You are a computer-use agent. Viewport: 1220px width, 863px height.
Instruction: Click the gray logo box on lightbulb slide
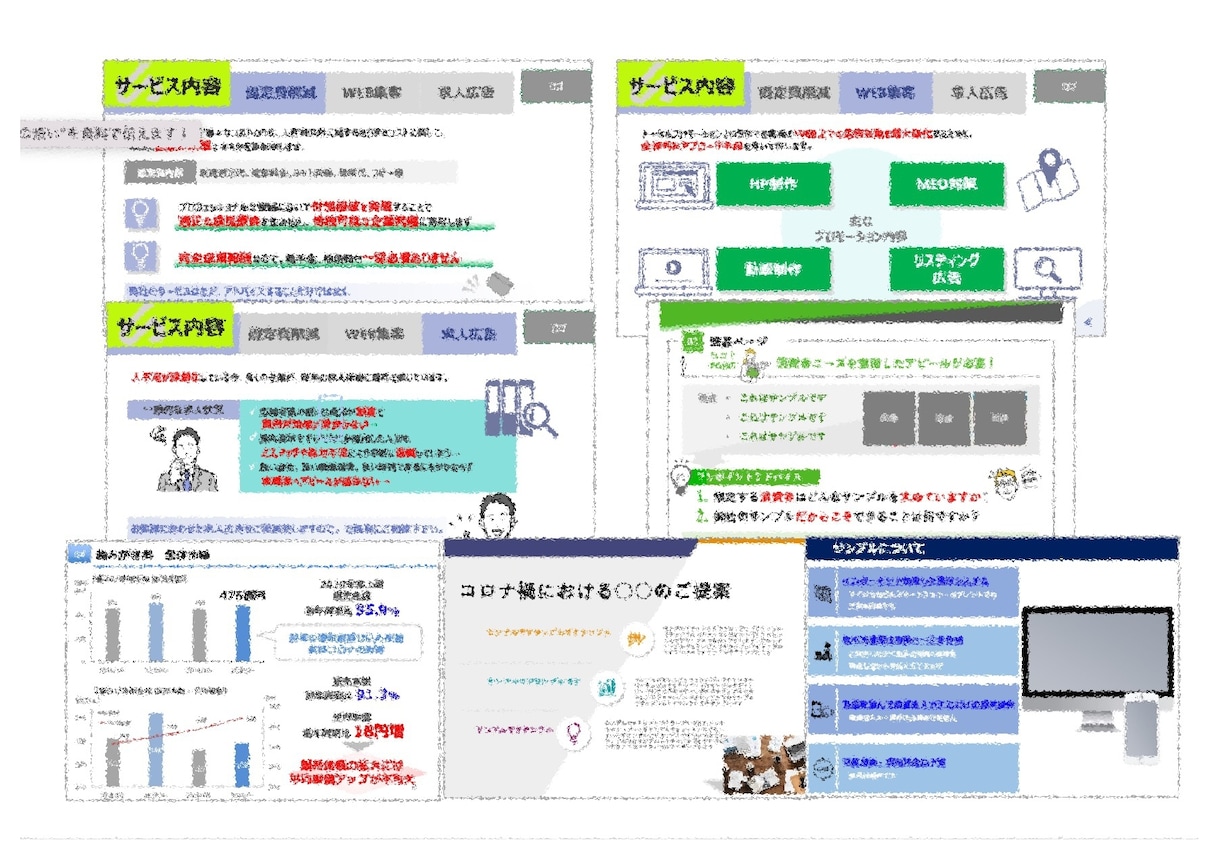pos(556,88)
